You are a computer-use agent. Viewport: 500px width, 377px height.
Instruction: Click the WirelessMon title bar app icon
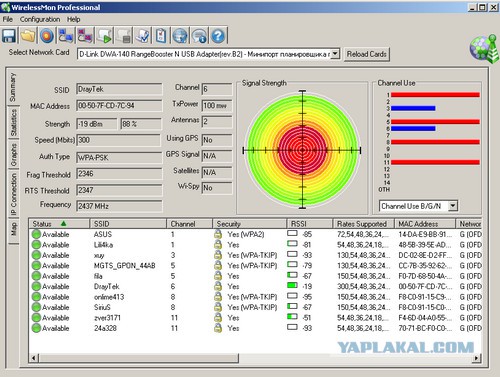pos(5,7)
